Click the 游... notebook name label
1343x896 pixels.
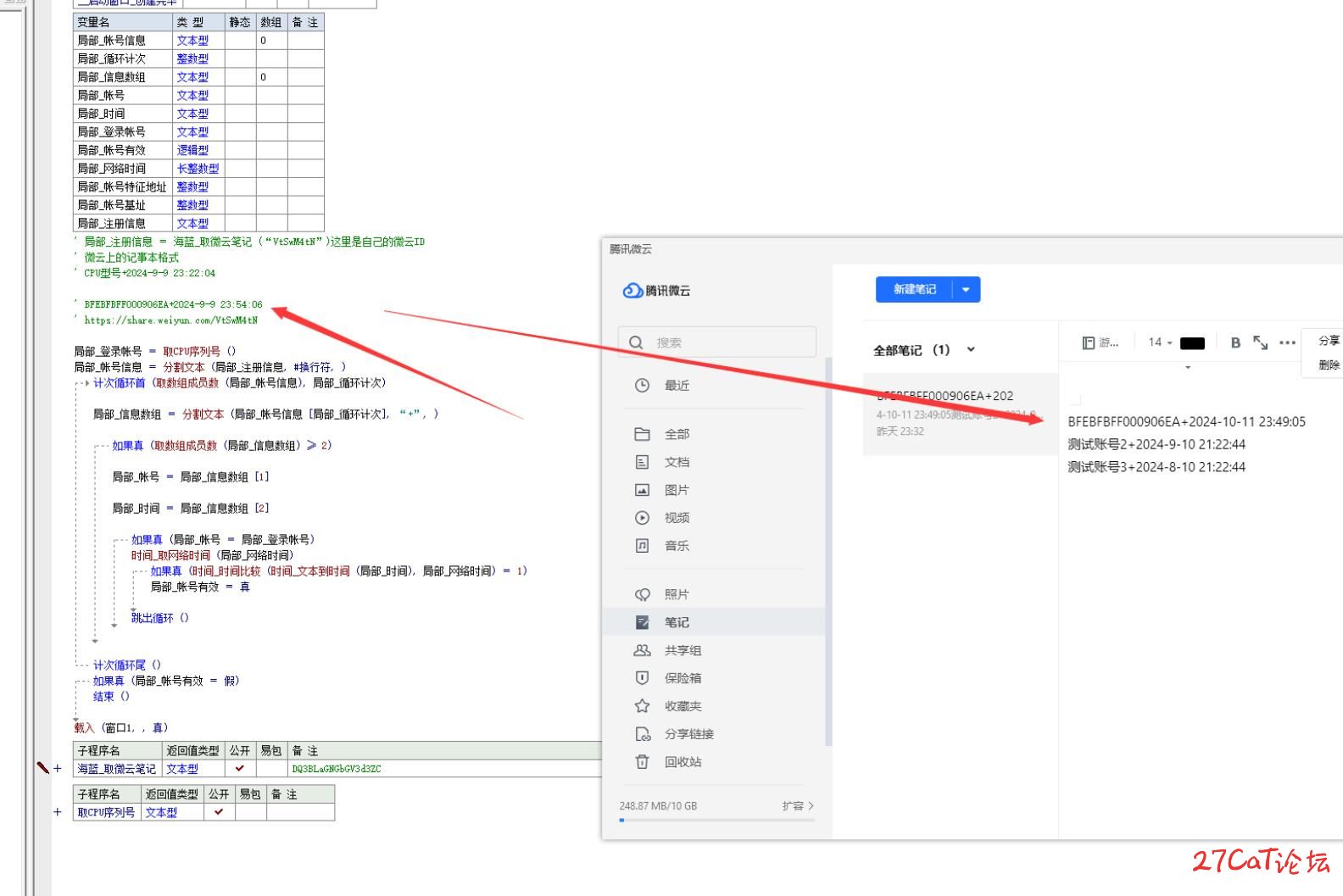[x=1108, y=342]
